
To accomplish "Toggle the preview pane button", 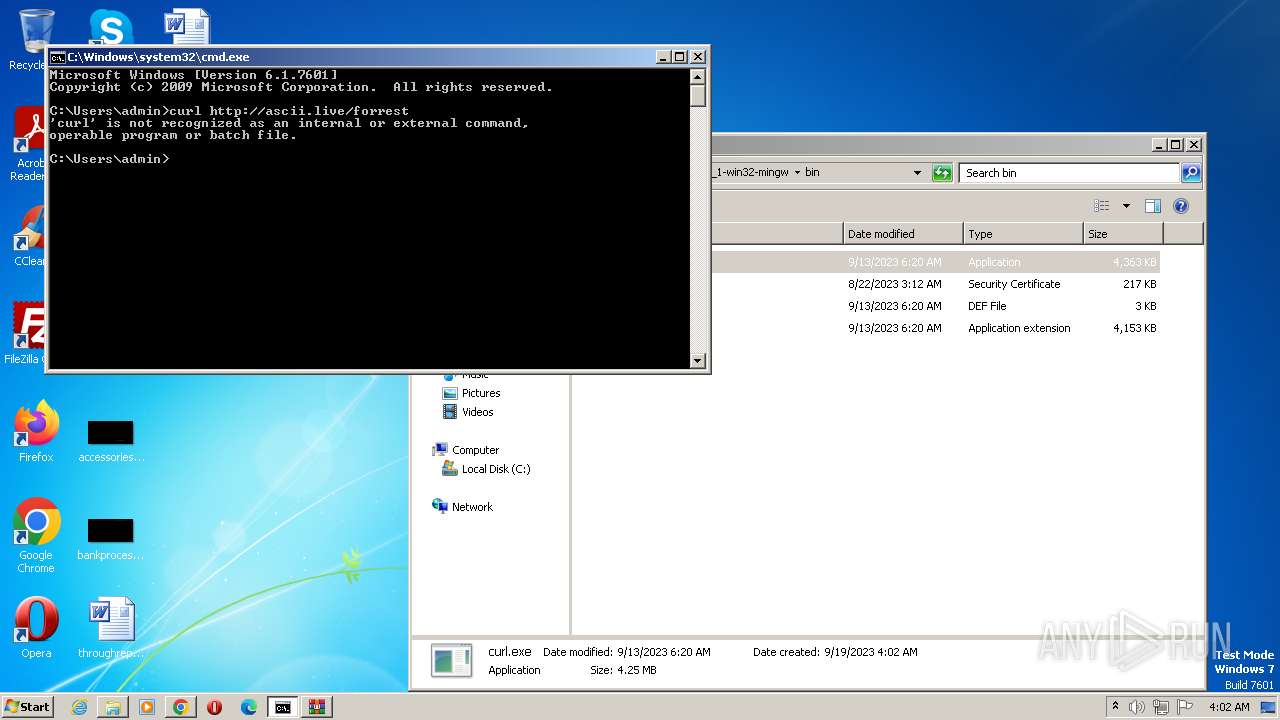I will click(1153, 206).
